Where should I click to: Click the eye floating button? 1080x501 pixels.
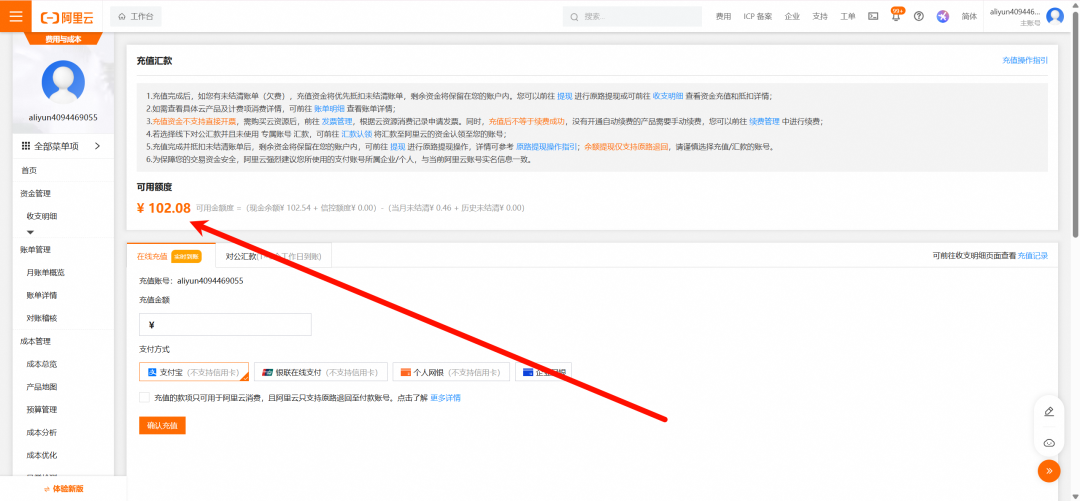pyautogui.click(x=1049, y=442)
